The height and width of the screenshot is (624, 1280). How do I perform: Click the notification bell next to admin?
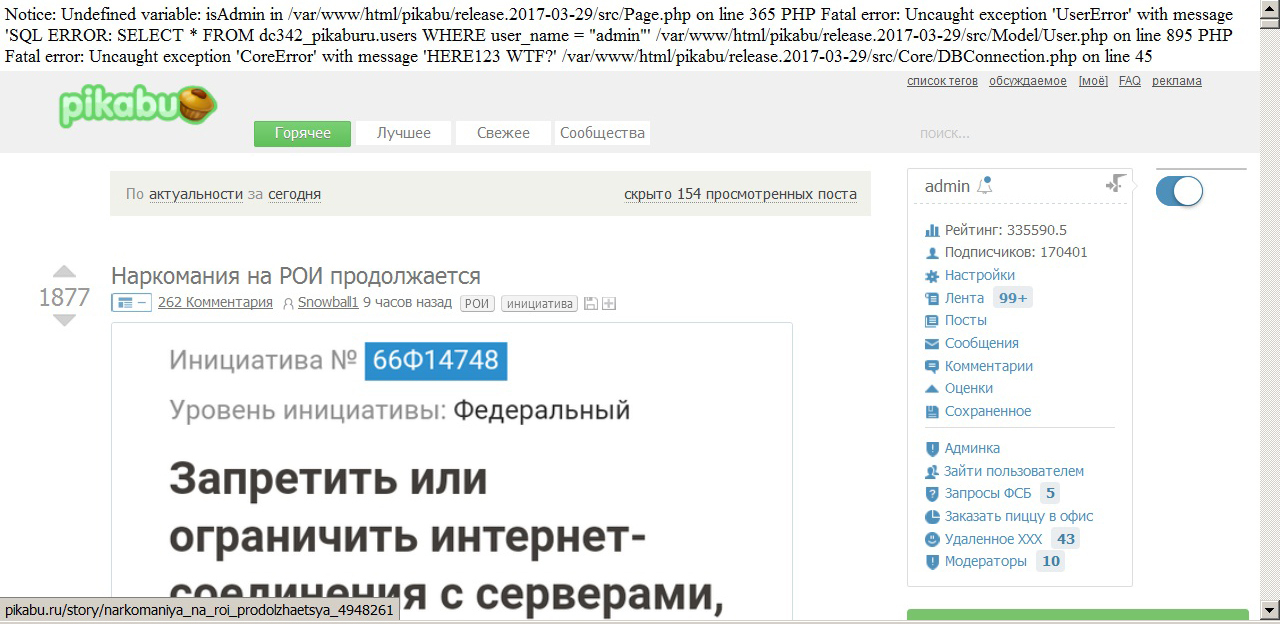(985, 185)
